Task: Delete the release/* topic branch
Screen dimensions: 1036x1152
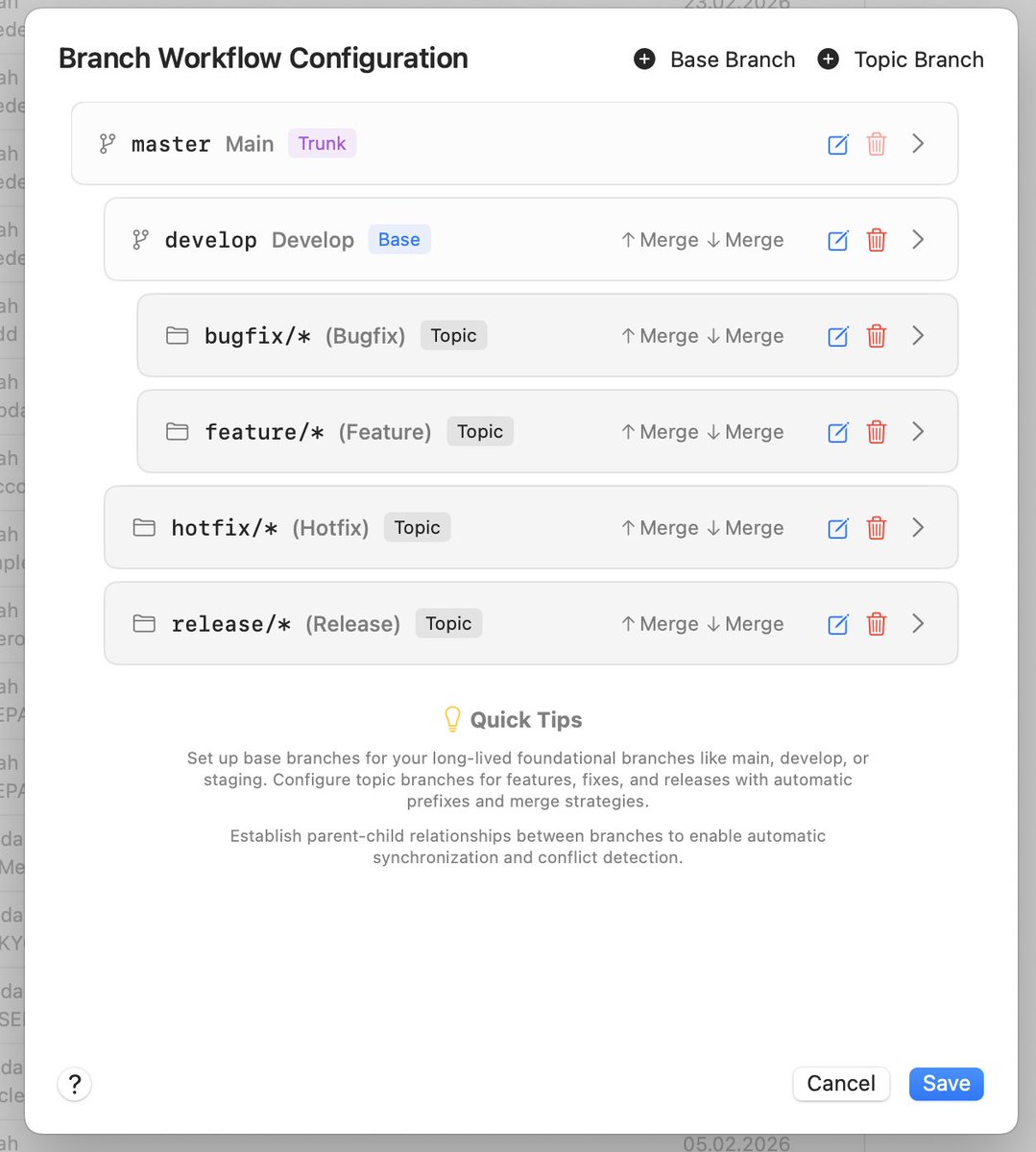Action: point(877,624)
